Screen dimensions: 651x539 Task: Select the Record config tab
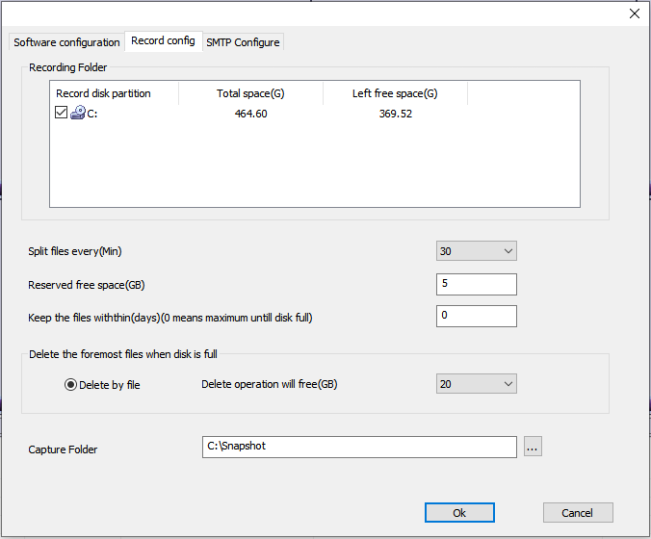tap(163, 41)
